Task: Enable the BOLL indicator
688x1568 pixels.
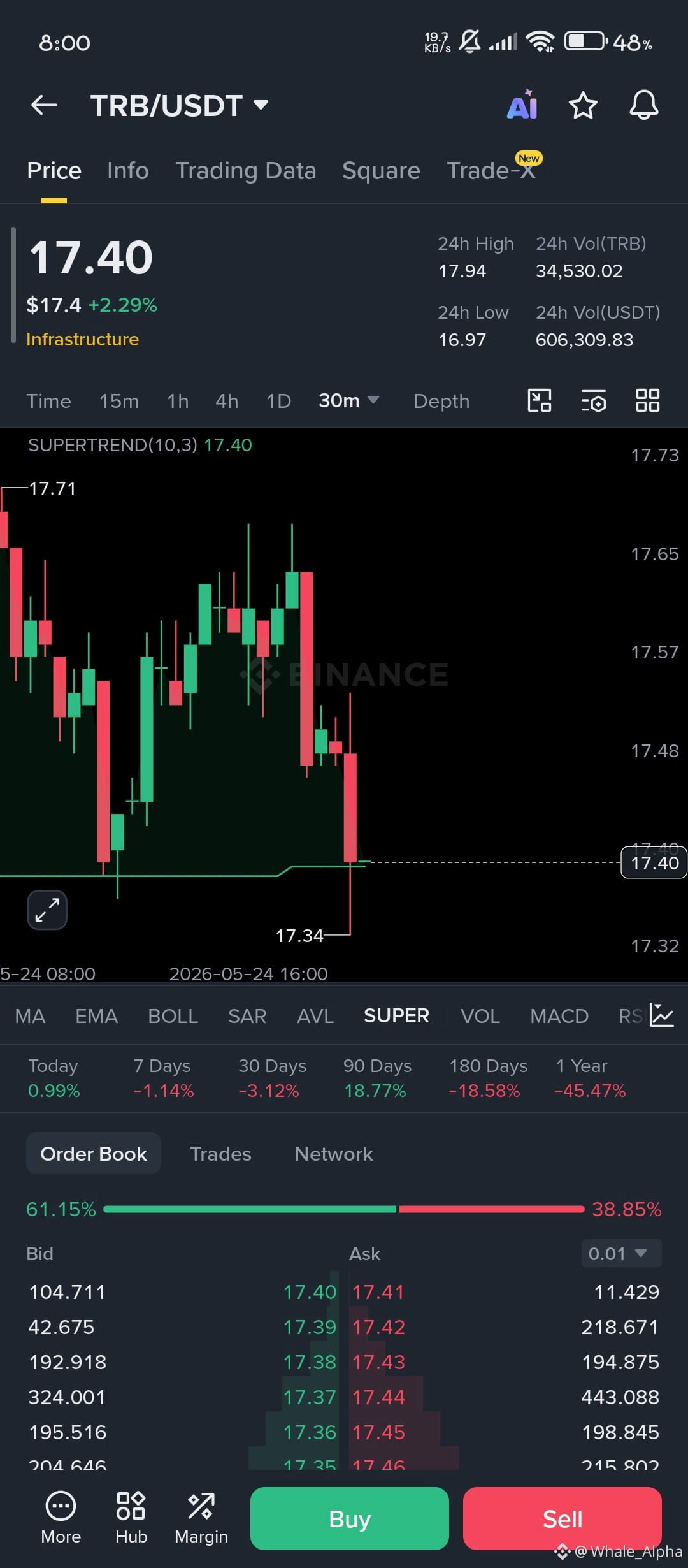Action: [x=173, y=1015]
